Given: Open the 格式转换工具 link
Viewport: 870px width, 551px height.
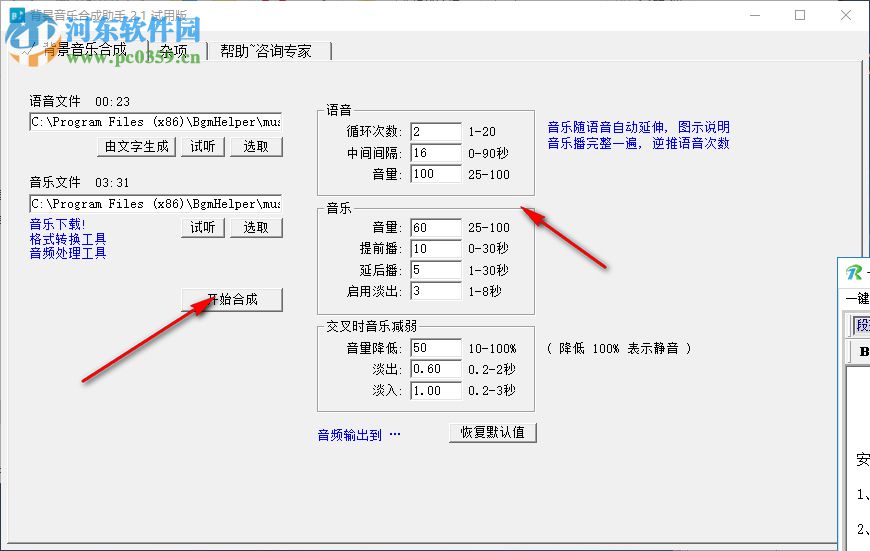Looking at the screenshot, I should (x=68, y=239).
